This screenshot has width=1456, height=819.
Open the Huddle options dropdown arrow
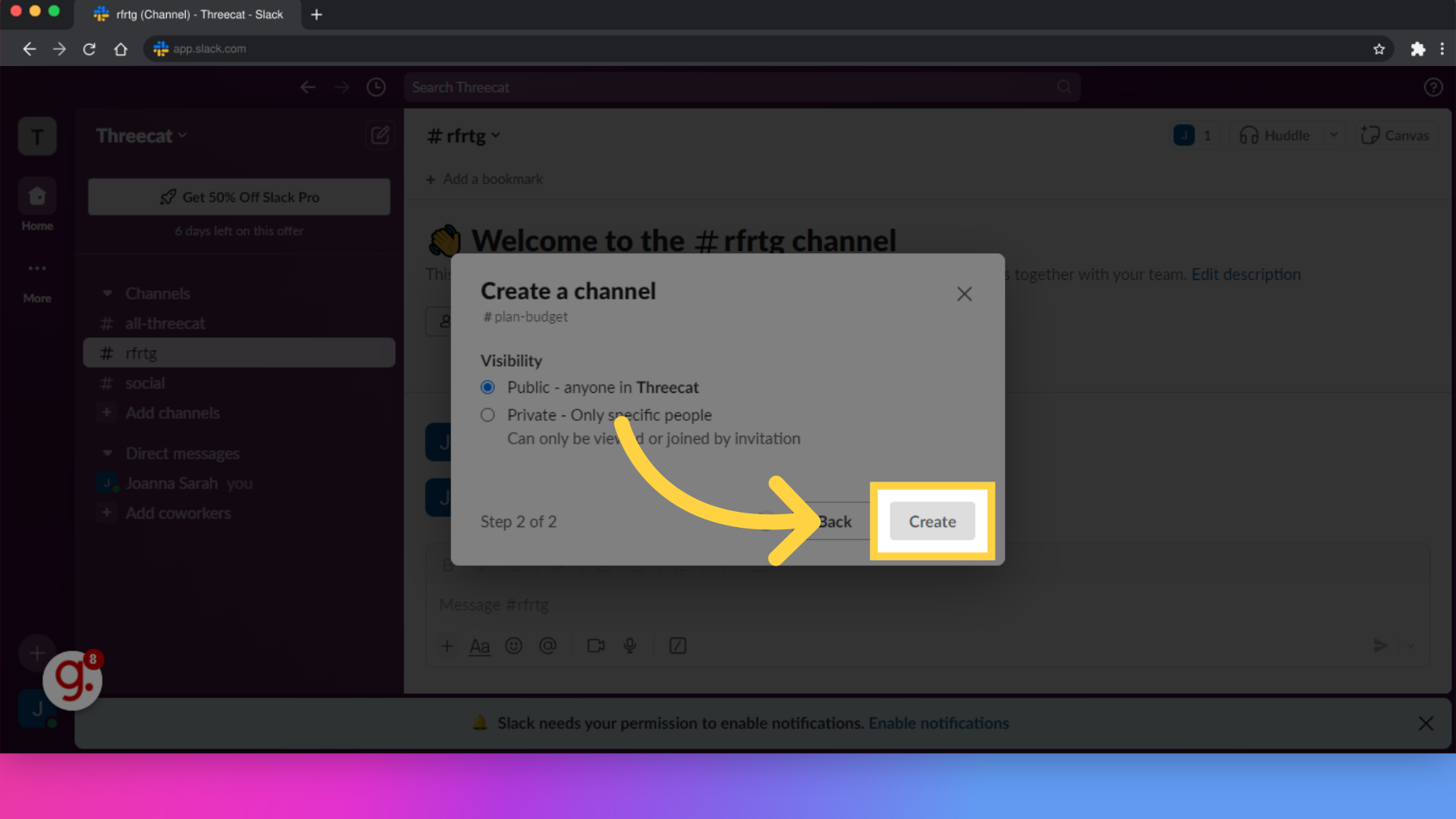1334,136
